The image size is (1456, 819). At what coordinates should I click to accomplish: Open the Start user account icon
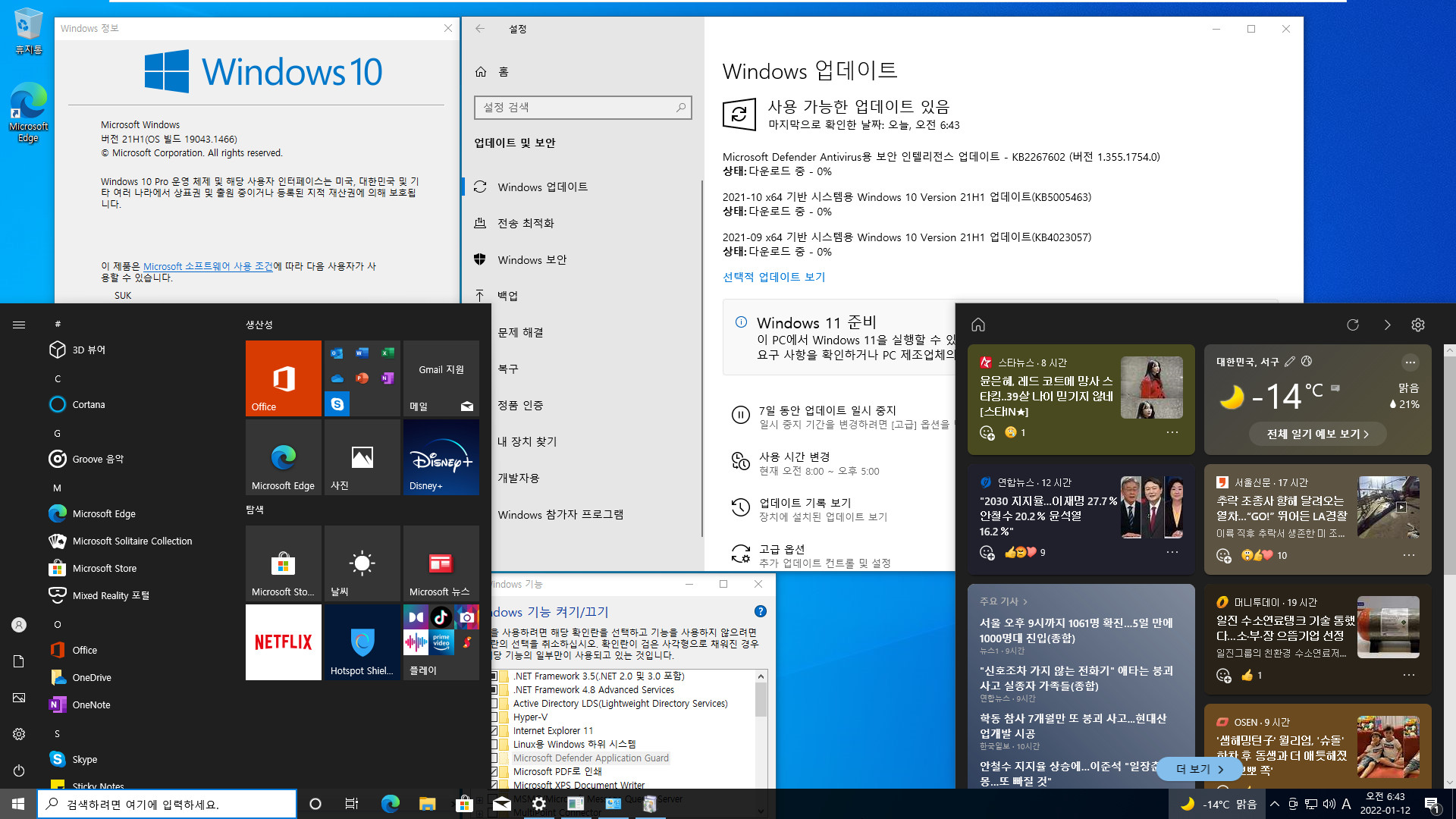(19, 625)
